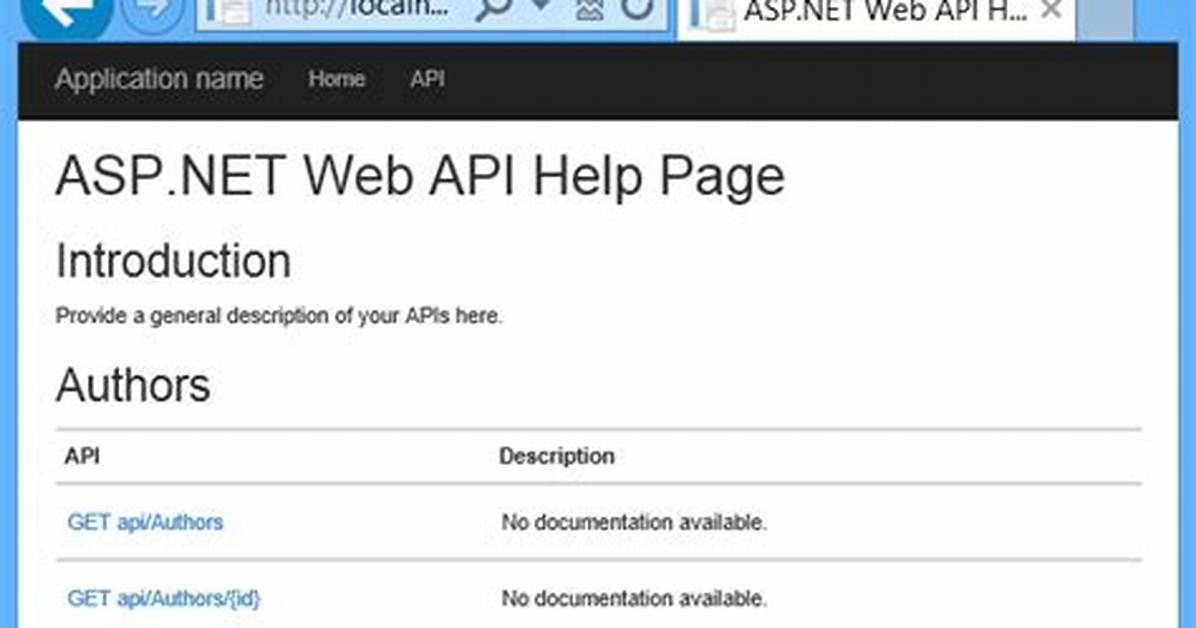Open the Home navigation item
The image size is (1196, 628).
(336, 79)
